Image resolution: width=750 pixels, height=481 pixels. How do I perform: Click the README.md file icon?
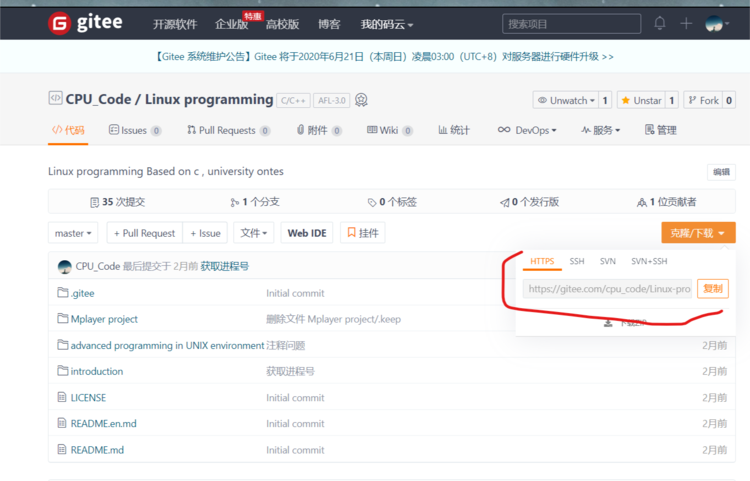[62, 449]
